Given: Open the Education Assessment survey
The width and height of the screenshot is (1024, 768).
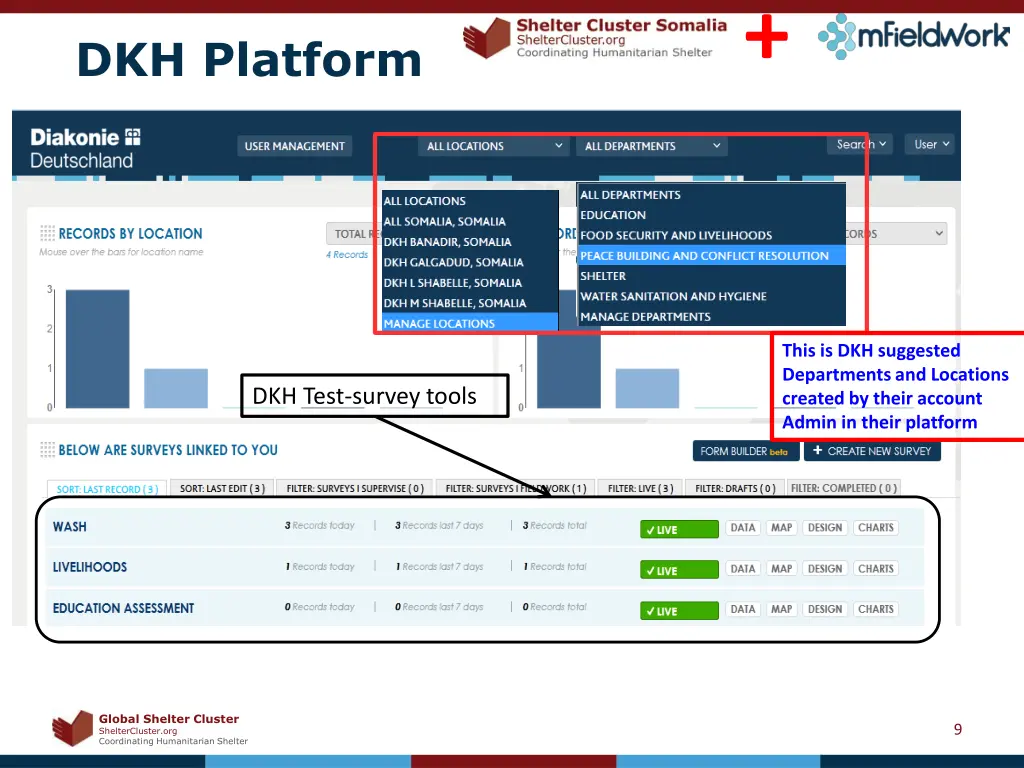Looking at the screenshot, I should [x=123, y=608].
